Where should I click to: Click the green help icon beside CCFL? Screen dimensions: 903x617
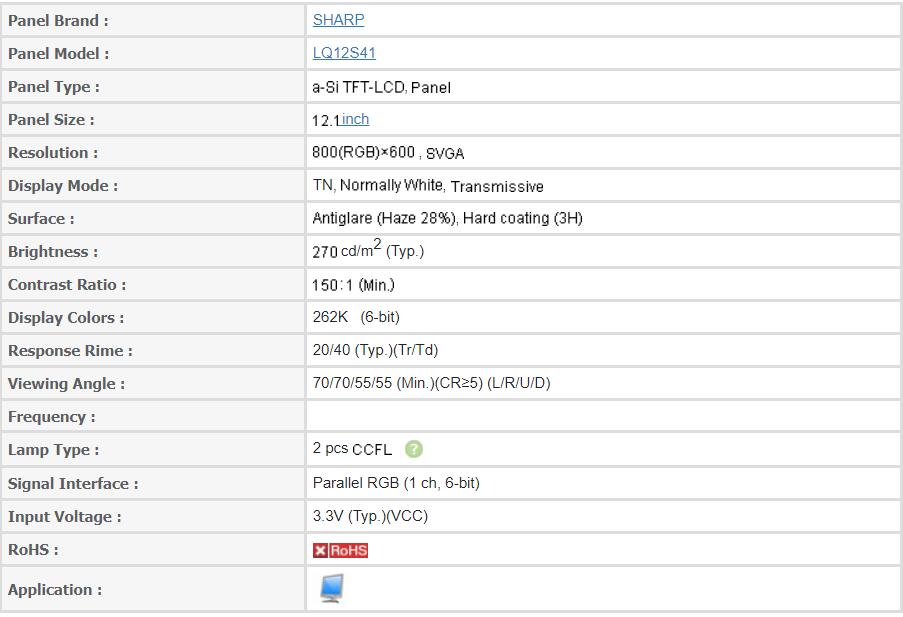(x=413, y=449)
